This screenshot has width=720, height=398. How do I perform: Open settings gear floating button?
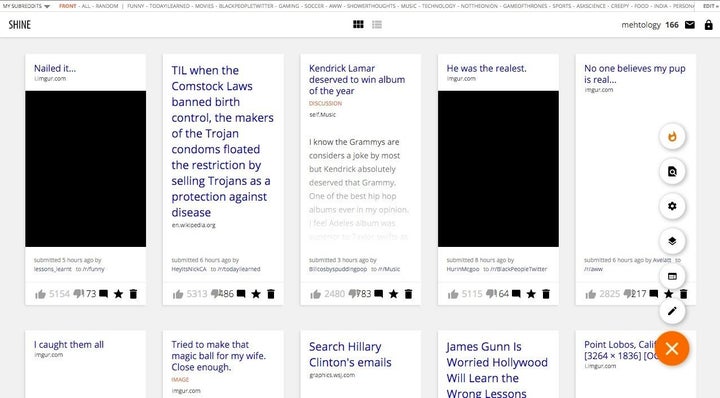point(672,206)
